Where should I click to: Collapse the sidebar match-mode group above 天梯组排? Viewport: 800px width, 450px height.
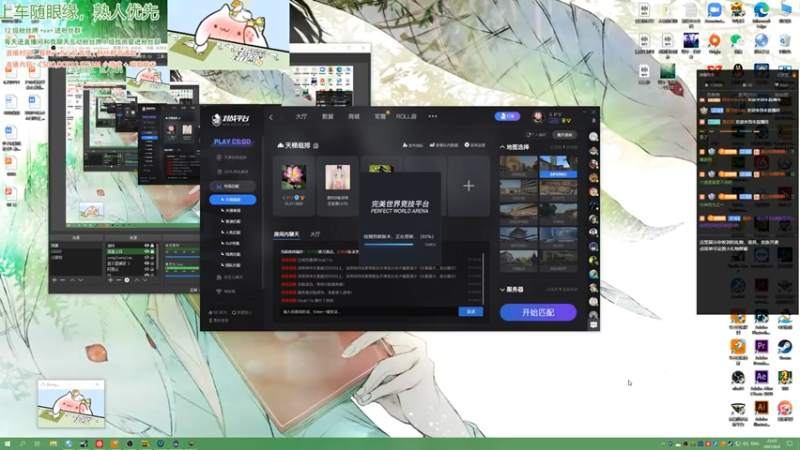coord(233,186)
